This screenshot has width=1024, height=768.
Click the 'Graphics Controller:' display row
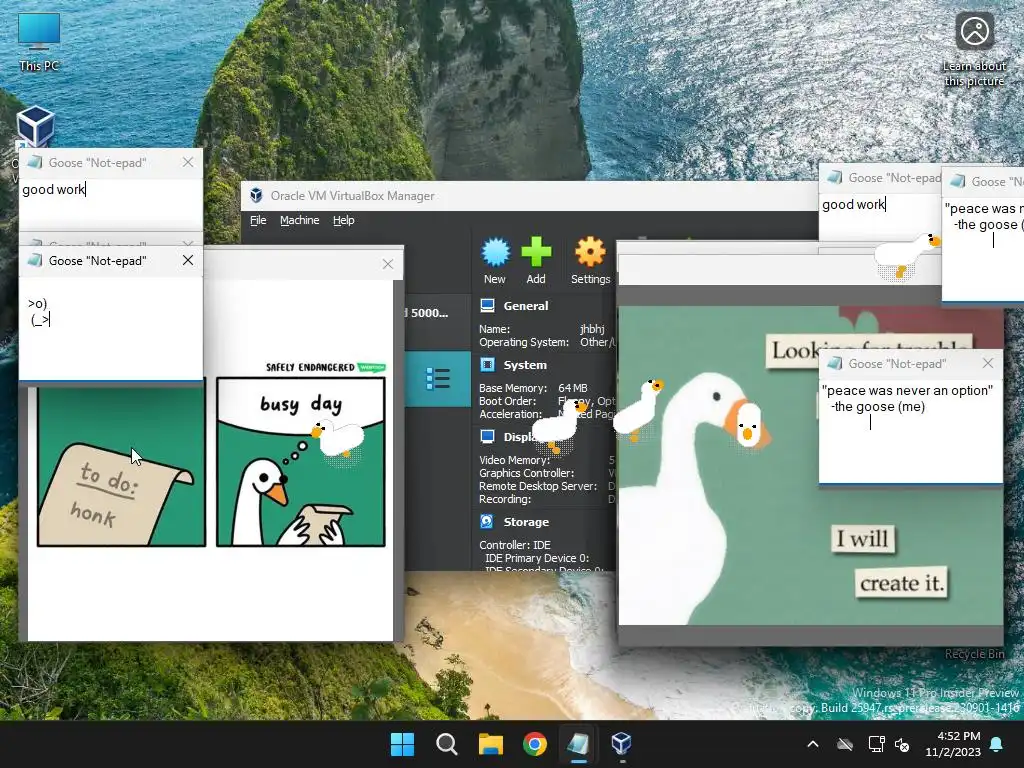526,473
